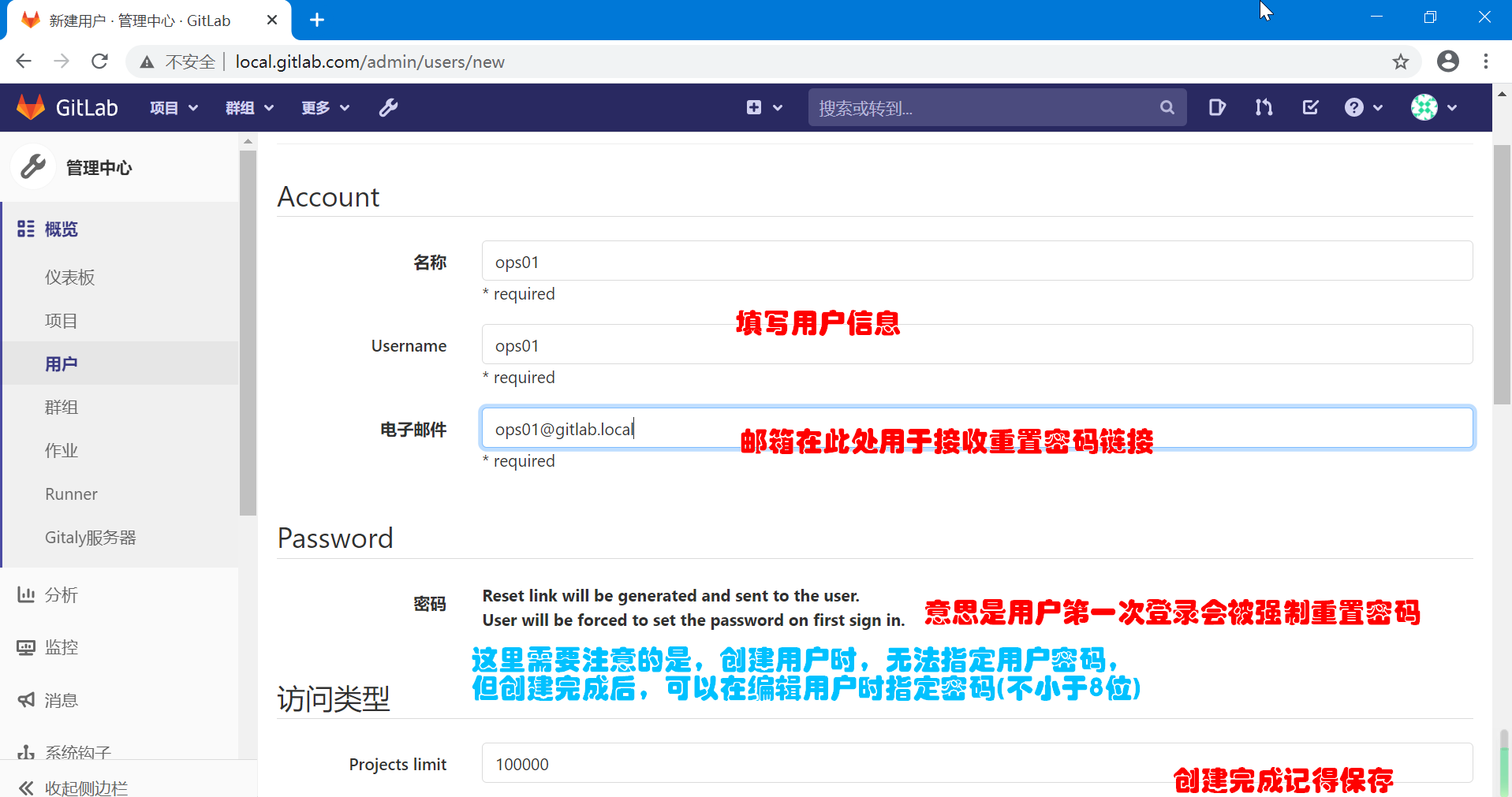Click the 概览 section label
1512x797 pixels.
(x=62, y=229)
